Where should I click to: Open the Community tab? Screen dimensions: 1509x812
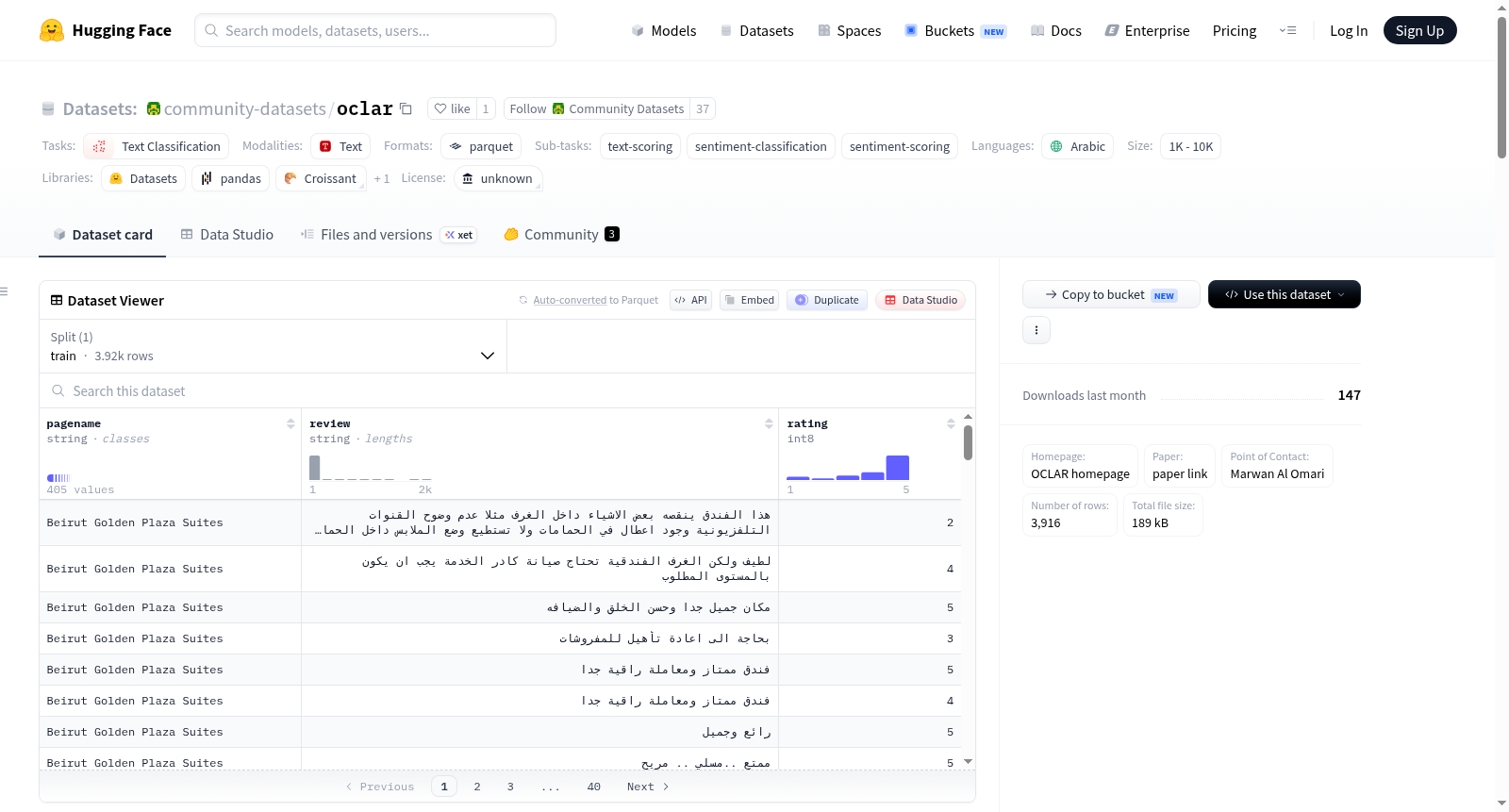[561, 234]
